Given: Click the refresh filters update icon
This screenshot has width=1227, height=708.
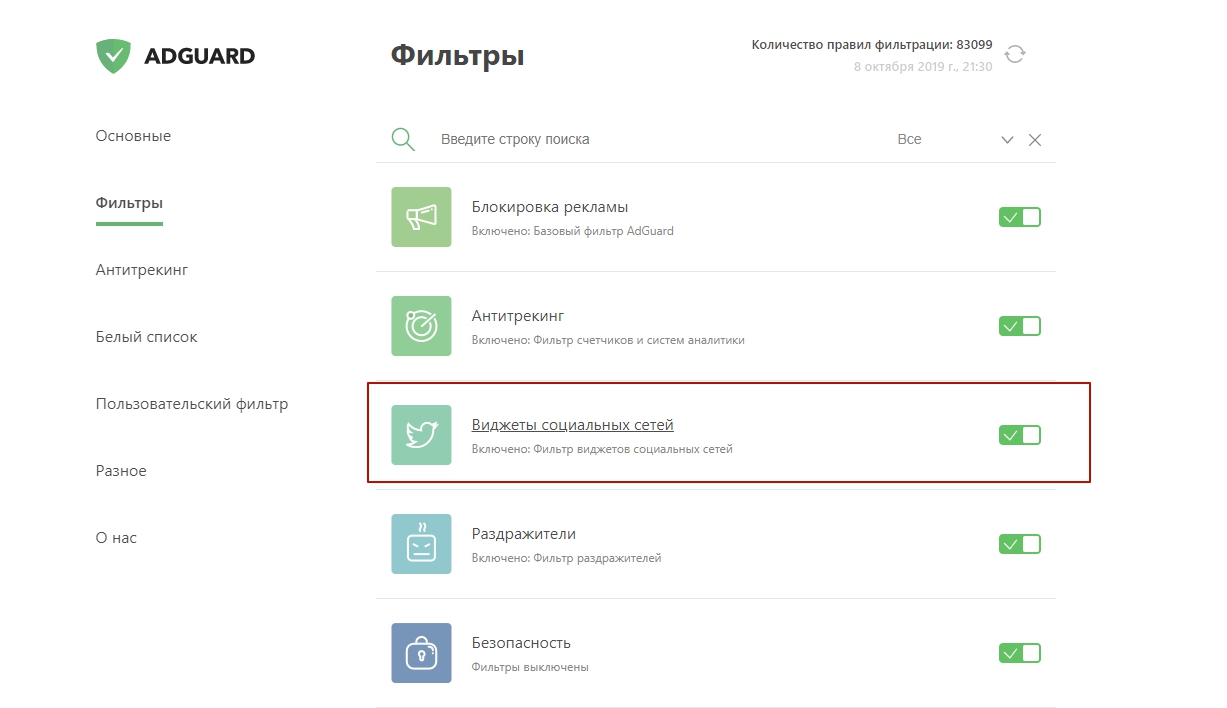Looking at the screenshot, I should click(x=1015, y=55).
